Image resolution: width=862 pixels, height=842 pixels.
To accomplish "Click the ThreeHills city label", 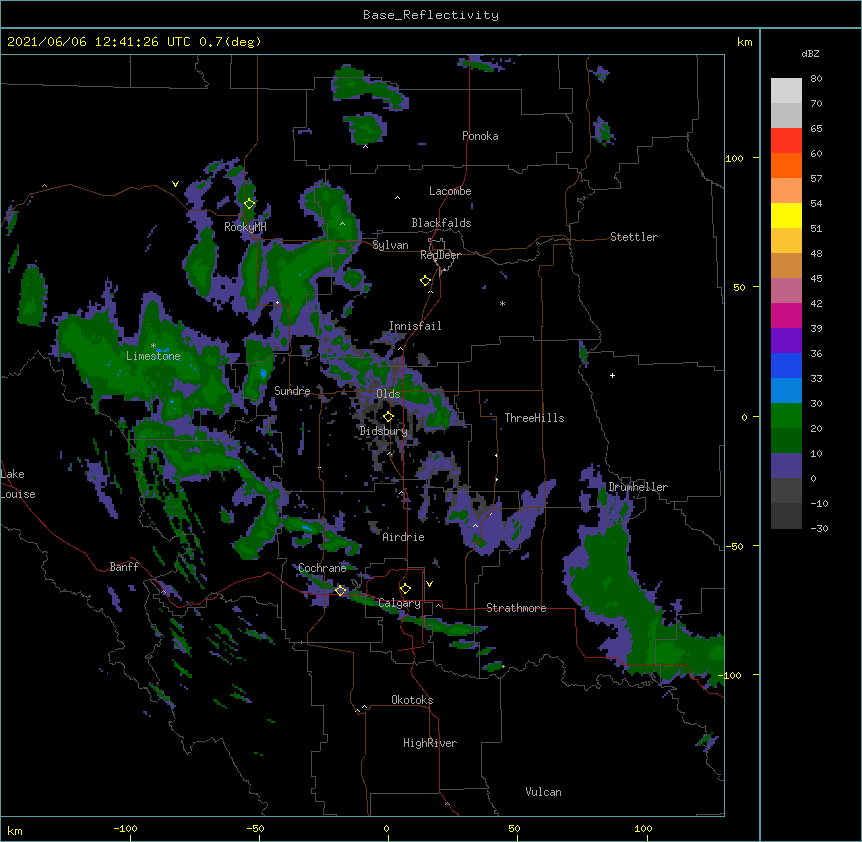I will click(x=534, y=418).
